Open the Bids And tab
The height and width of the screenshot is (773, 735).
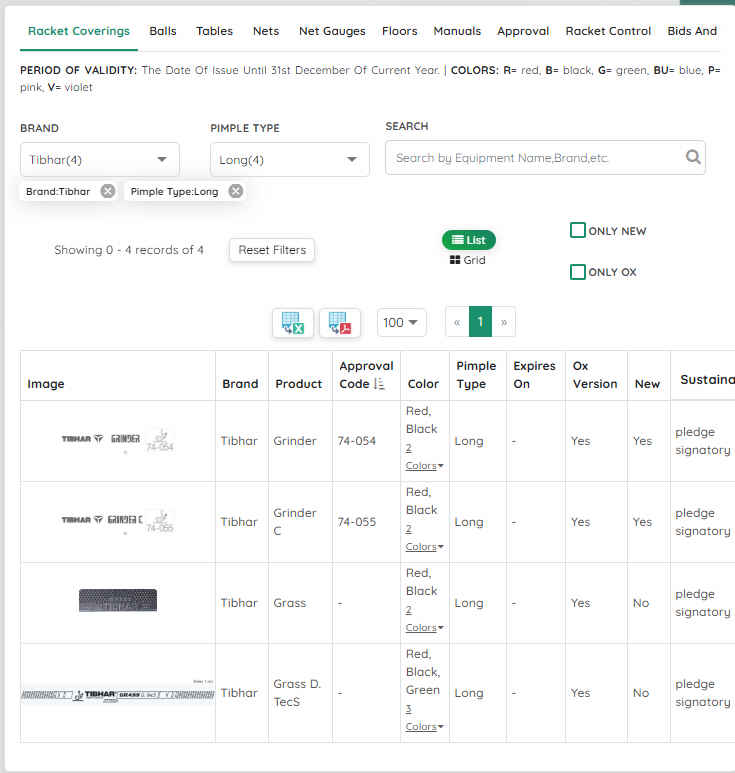(692, 31)
